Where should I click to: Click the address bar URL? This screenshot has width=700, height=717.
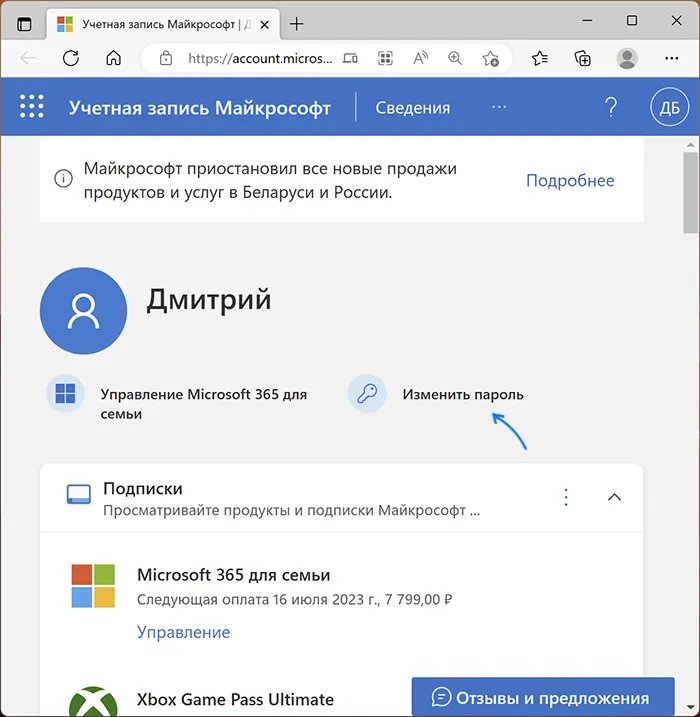[260, 59]
